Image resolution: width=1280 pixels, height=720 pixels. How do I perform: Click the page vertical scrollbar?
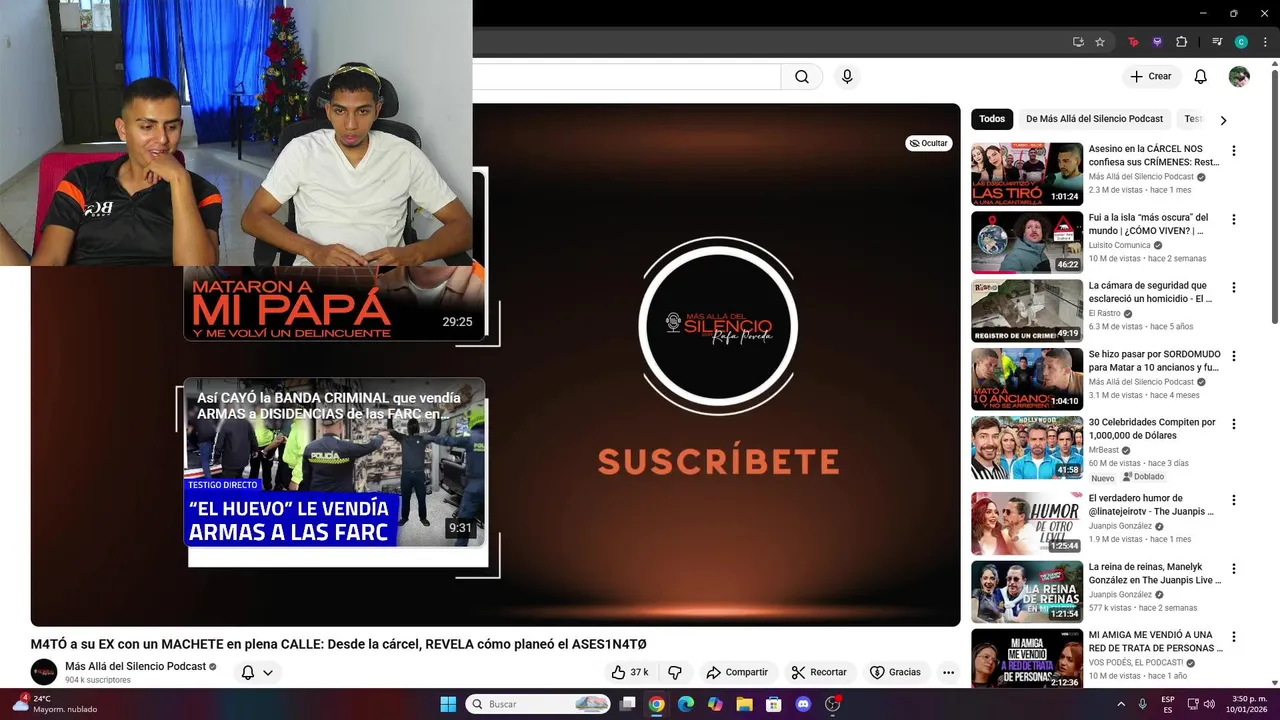[1274, 195]
